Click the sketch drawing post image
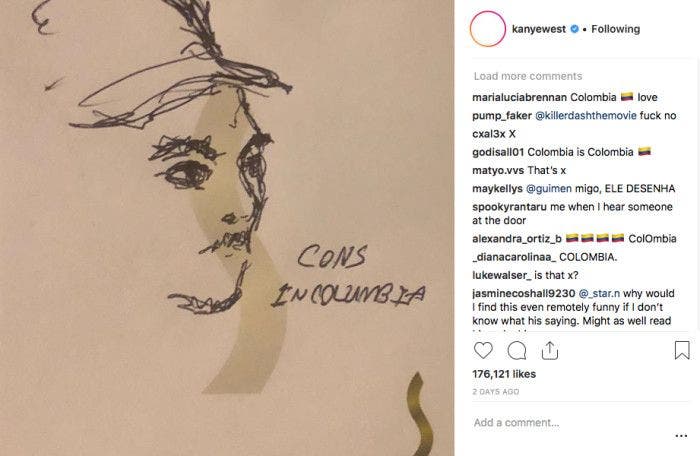 tap(228, 228)
